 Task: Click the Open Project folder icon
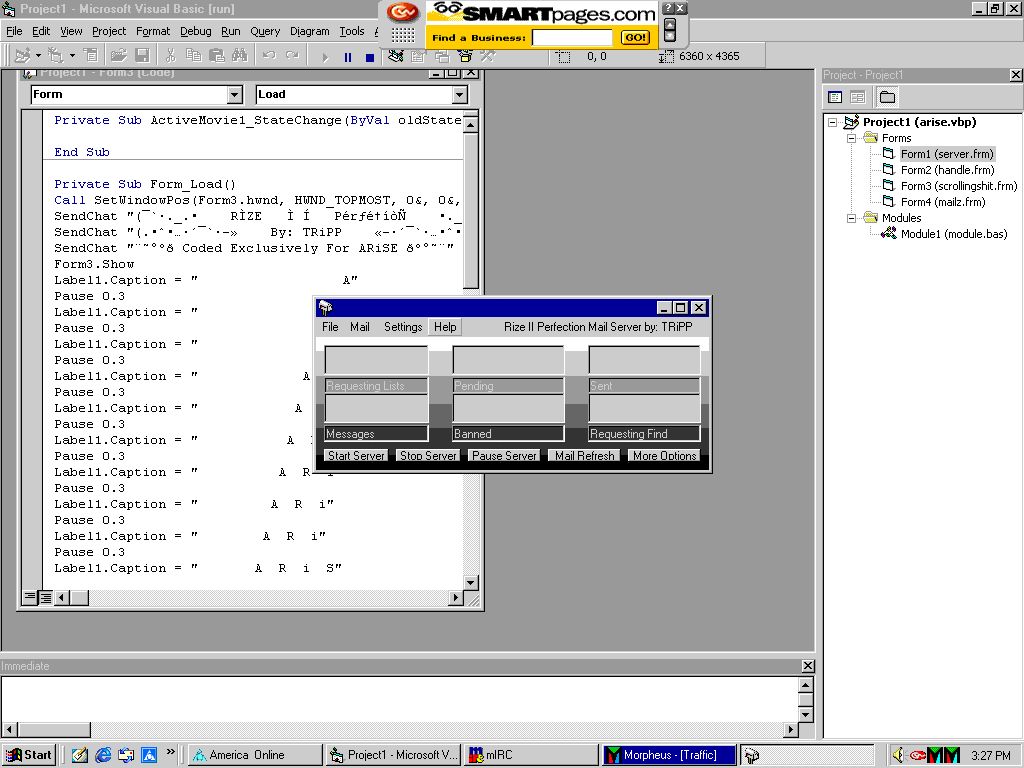119,56
